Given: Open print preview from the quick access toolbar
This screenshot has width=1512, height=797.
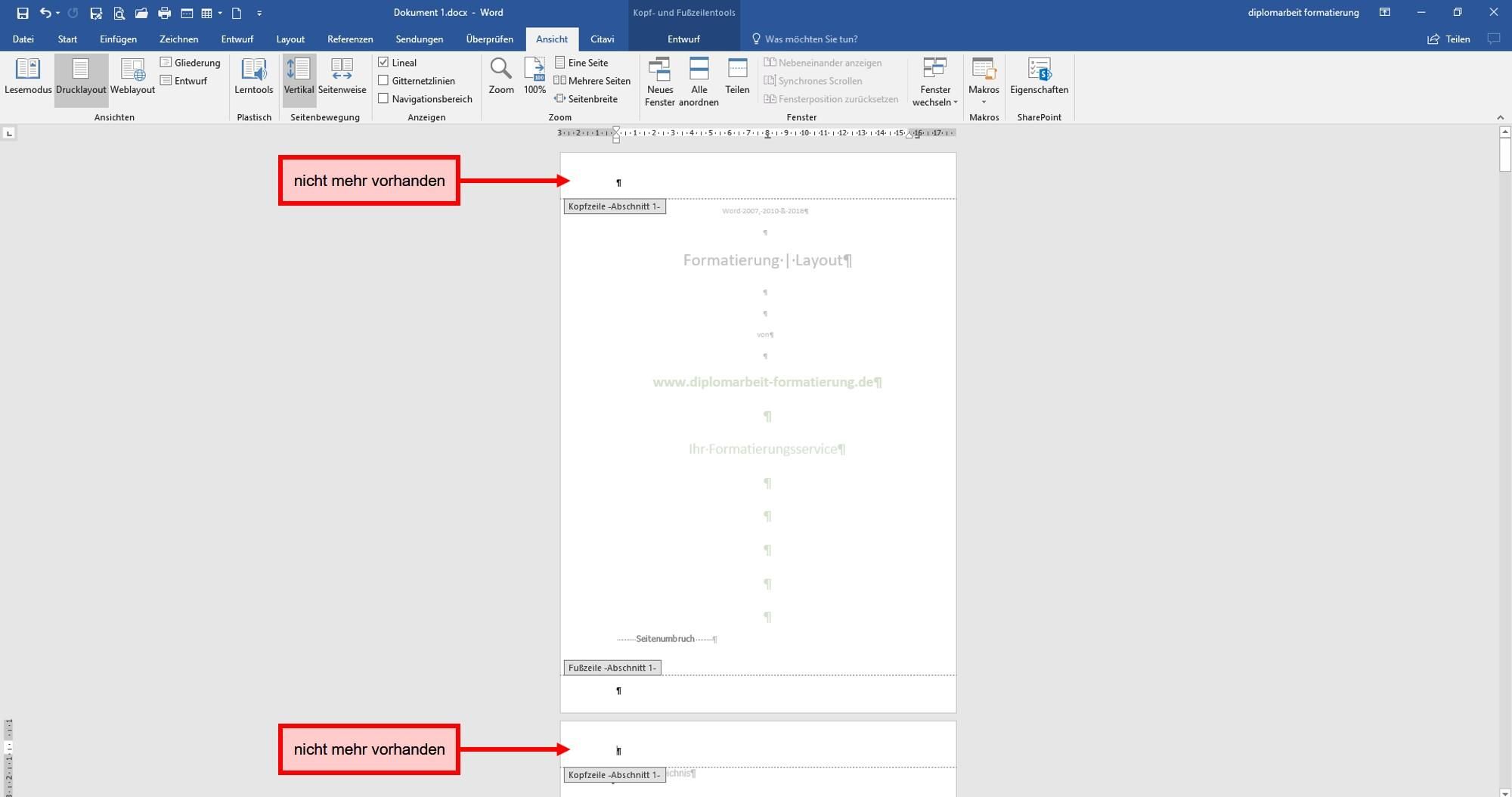Looking at the screenshot, I should [119, 13].
